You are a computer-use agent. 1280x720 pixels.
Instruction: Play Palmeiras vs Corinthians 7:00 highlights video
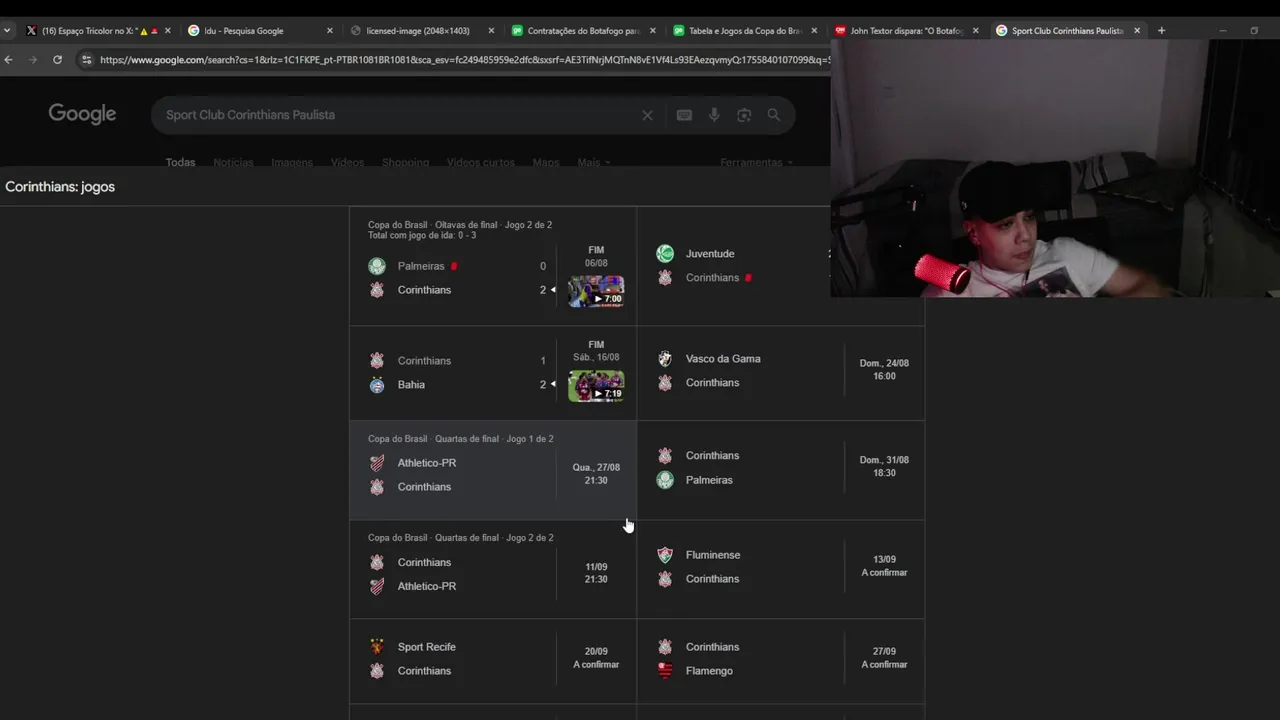tap(596, 291)
